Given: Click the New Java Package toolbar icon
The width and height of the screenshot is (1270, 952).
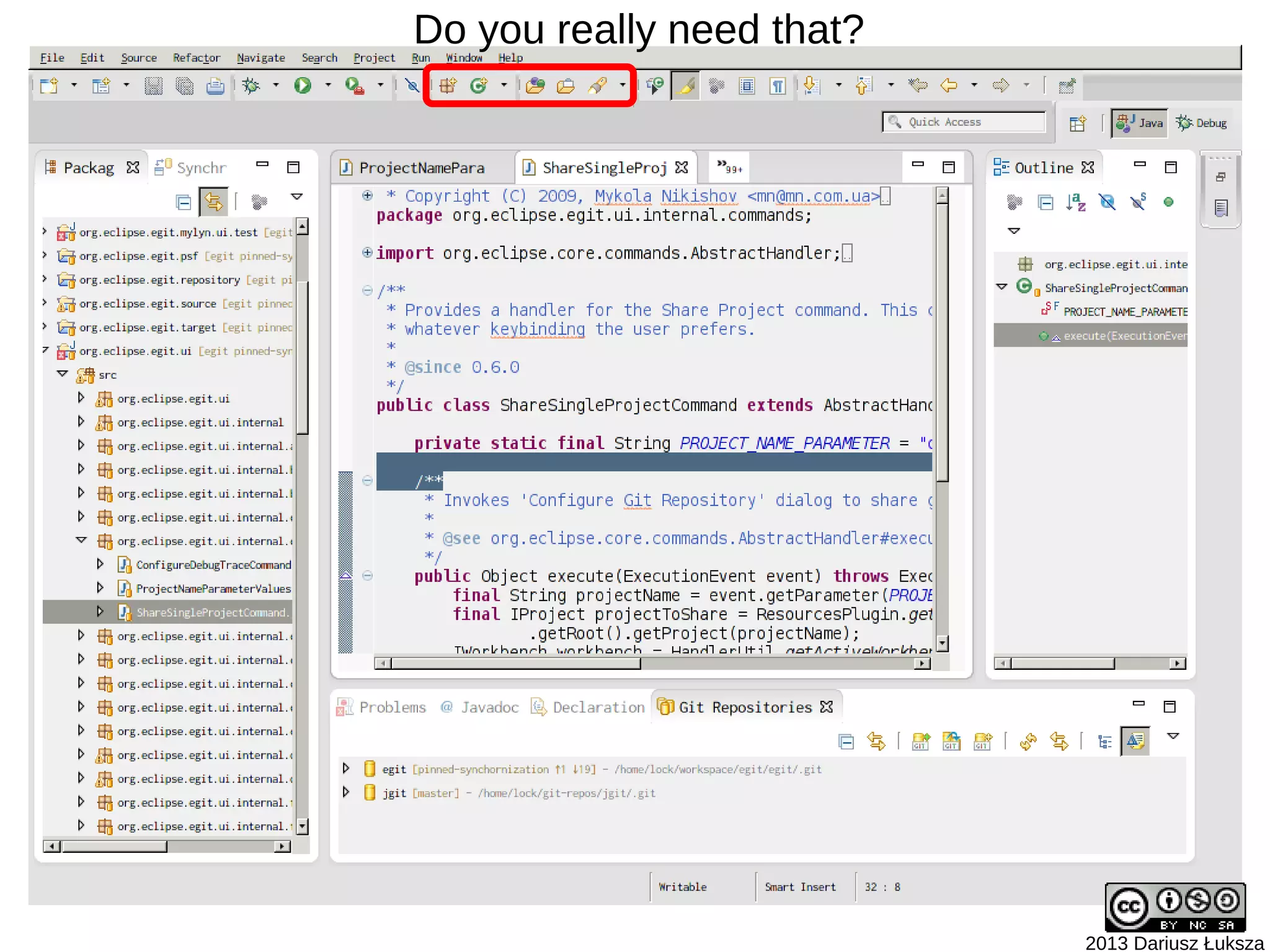Looking at the screenshot, I should pos(448,85).
